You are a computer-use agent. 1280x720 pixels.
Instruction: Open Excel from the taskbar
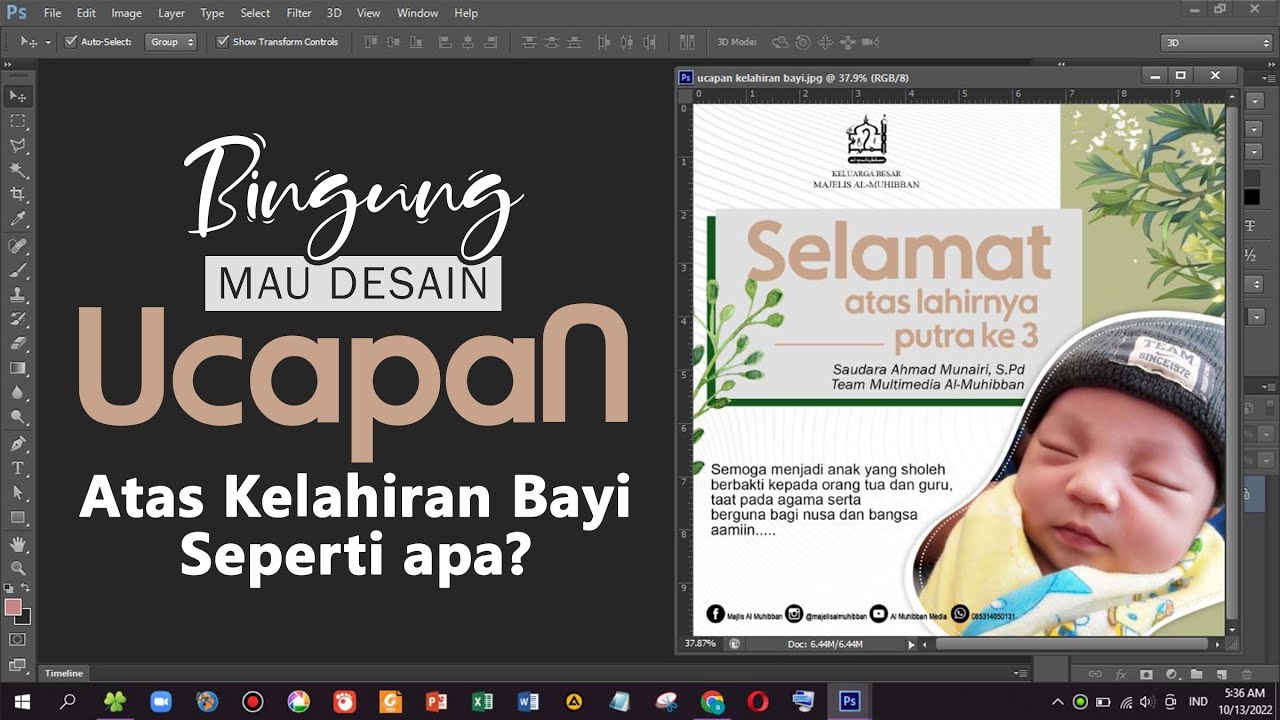click(482, 702)
